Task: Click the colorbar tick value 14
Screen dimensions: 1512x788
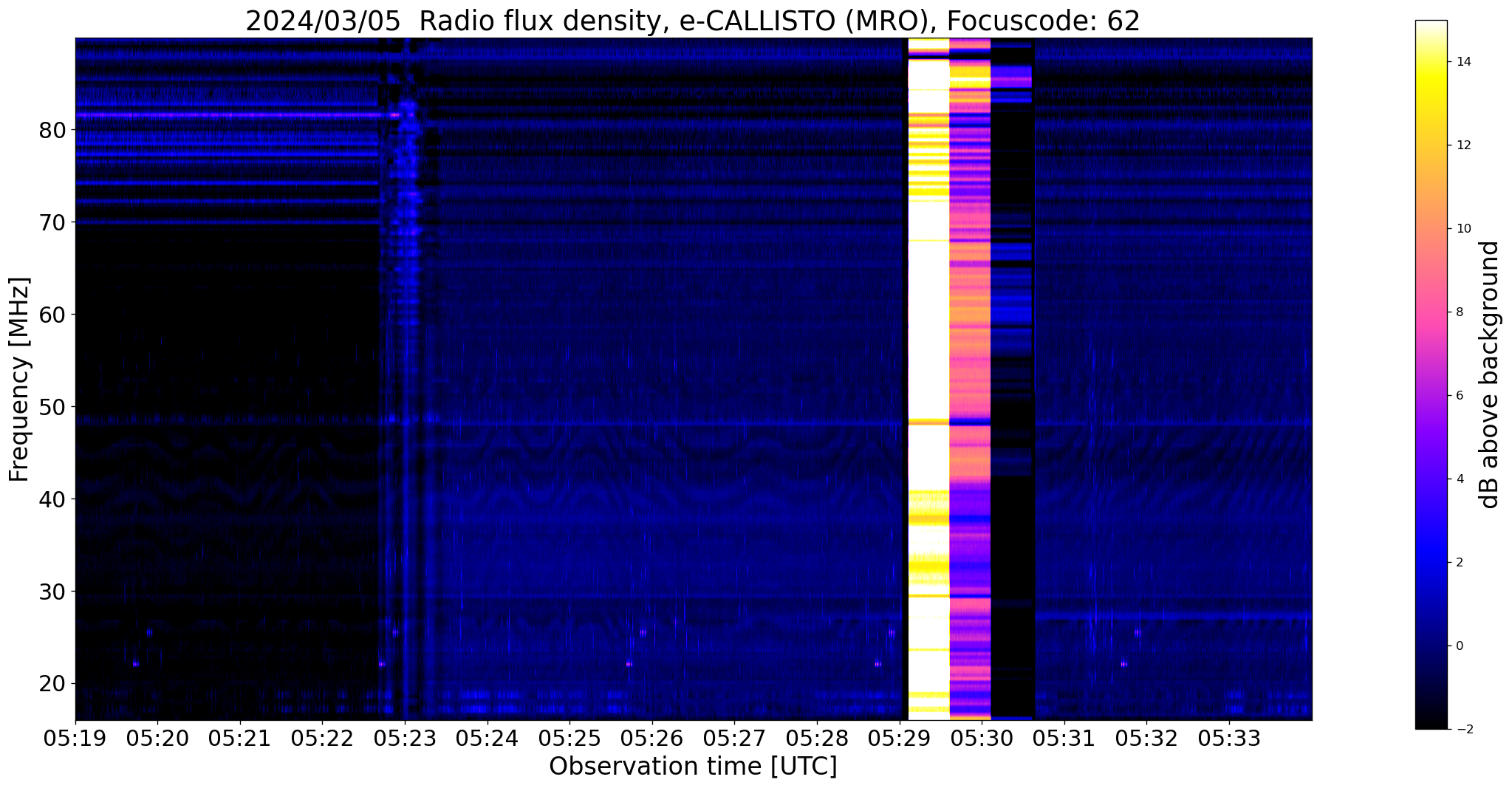Action: point(1463,62)
